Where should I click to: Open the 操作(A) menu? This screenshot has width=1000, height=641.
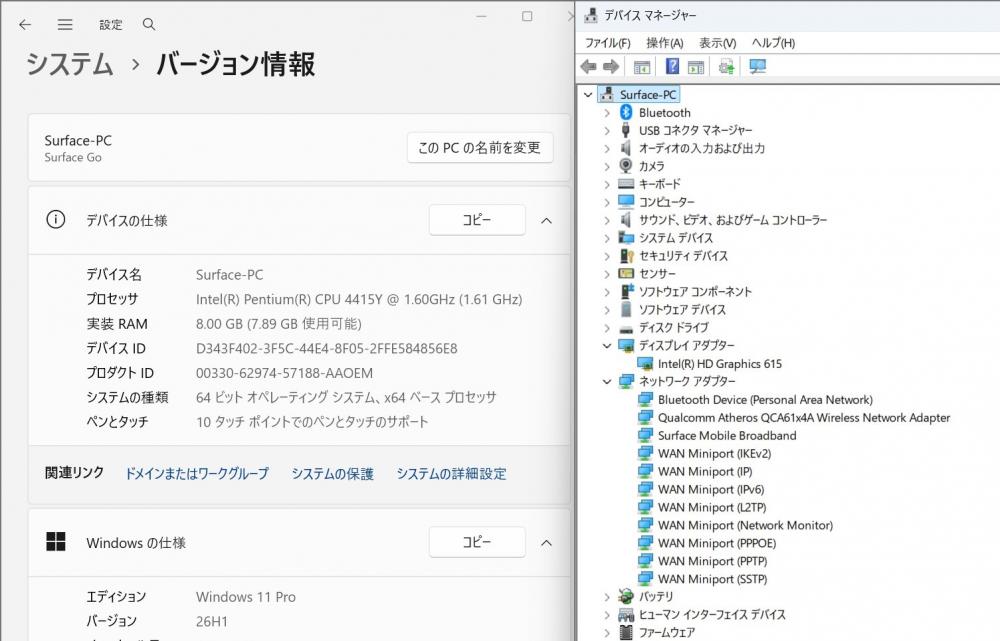pos(665,43)
